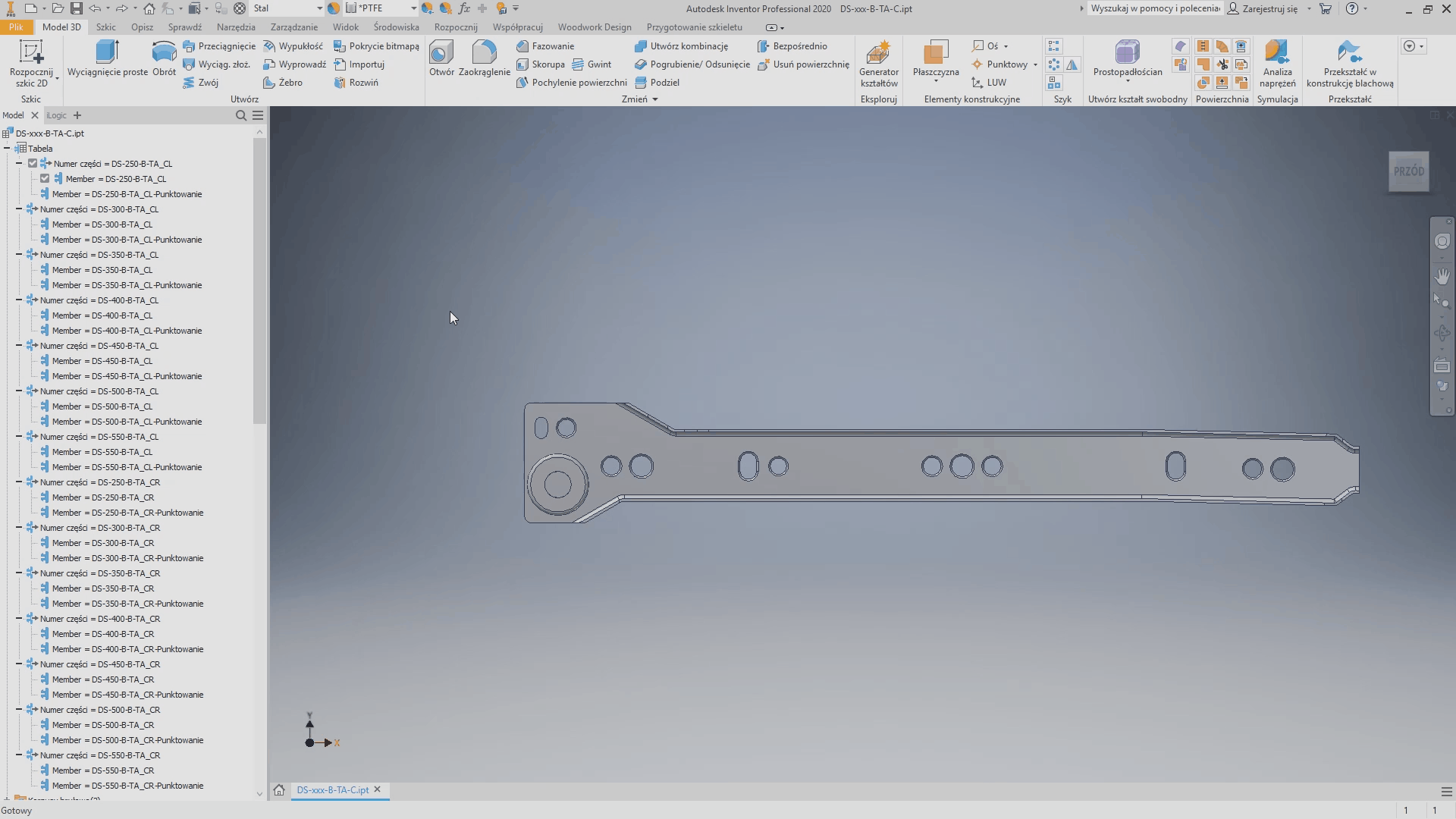Click the PRZÓD view cube face
Viewport: 1456px width, 819px height.
1408,171
